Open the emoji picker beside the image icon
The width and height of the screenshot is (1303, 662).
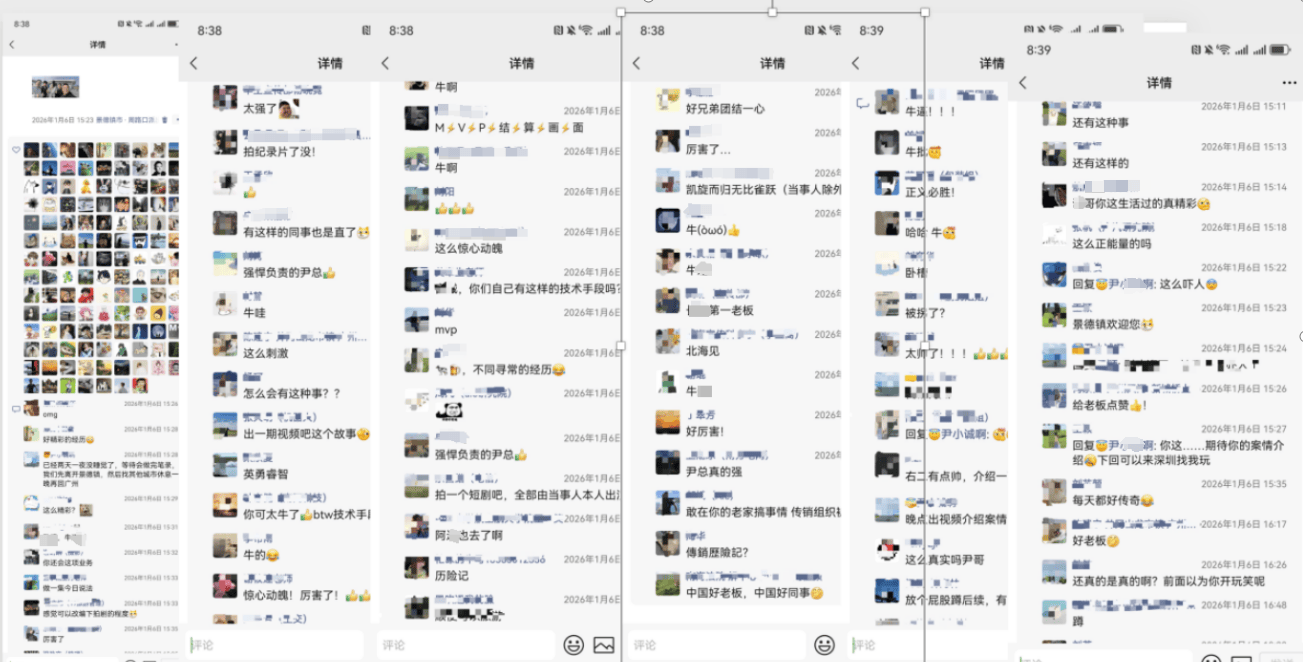click(x=573, y=645)
